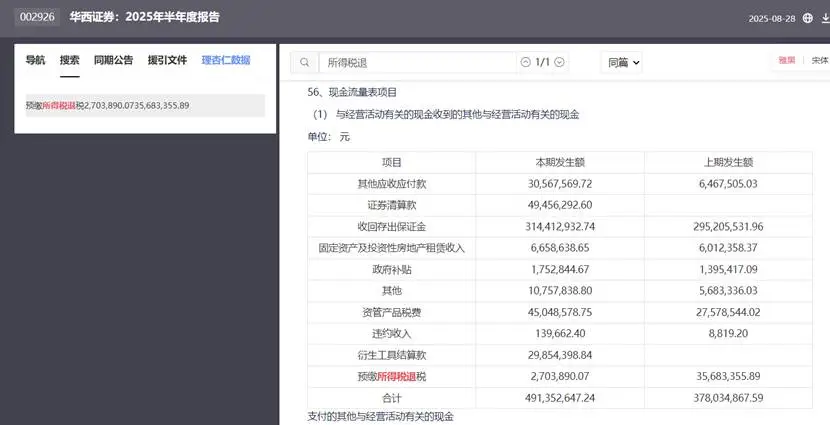Viewport: 830px width, 425px height.
Task: Click row label 证券清算款
Action: (392, 205)
